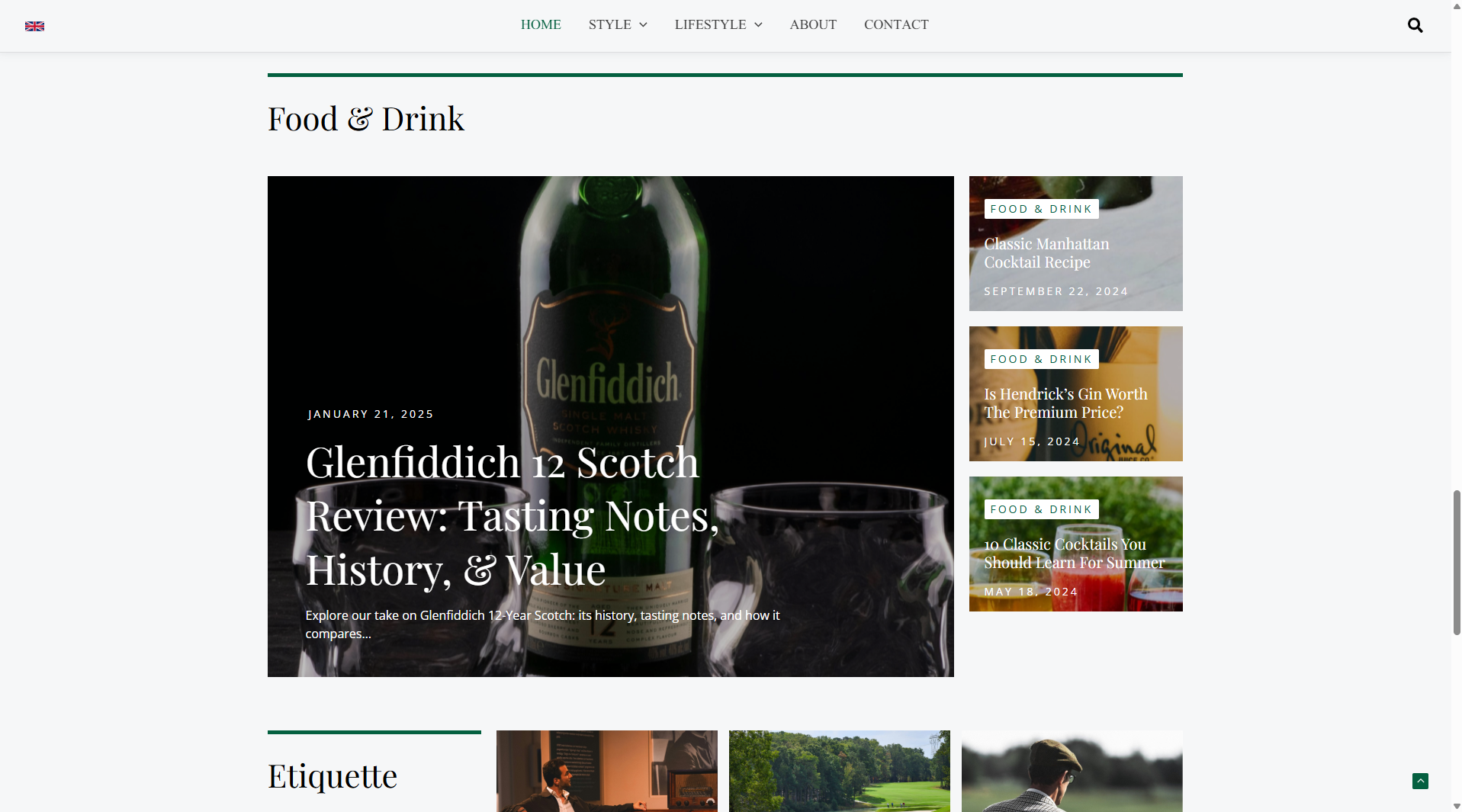Image resolution: width=1462 pixels, height=812 pixels.
Task: Open Classic Manhattan Cocktail Recipe article
Action: pos(1046,253)
